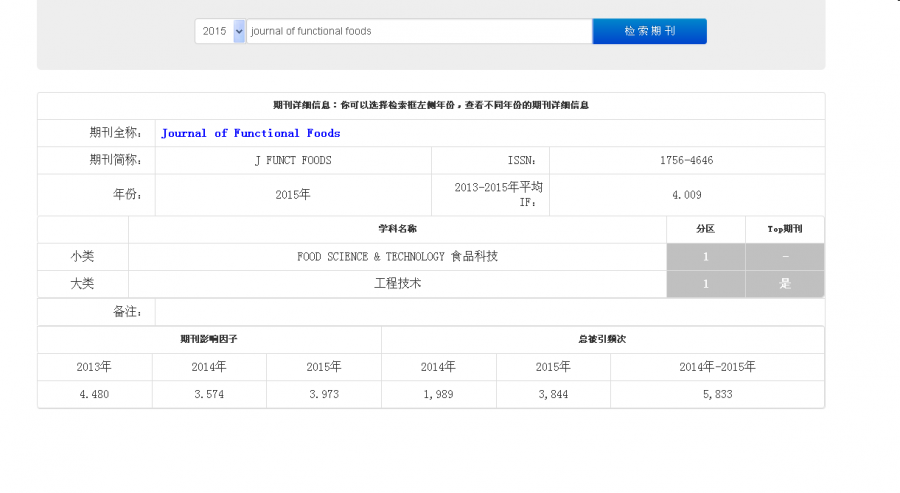Select the ISSN value 1756-4646
Screen dimensions: 900x493
tap(687, 161)
